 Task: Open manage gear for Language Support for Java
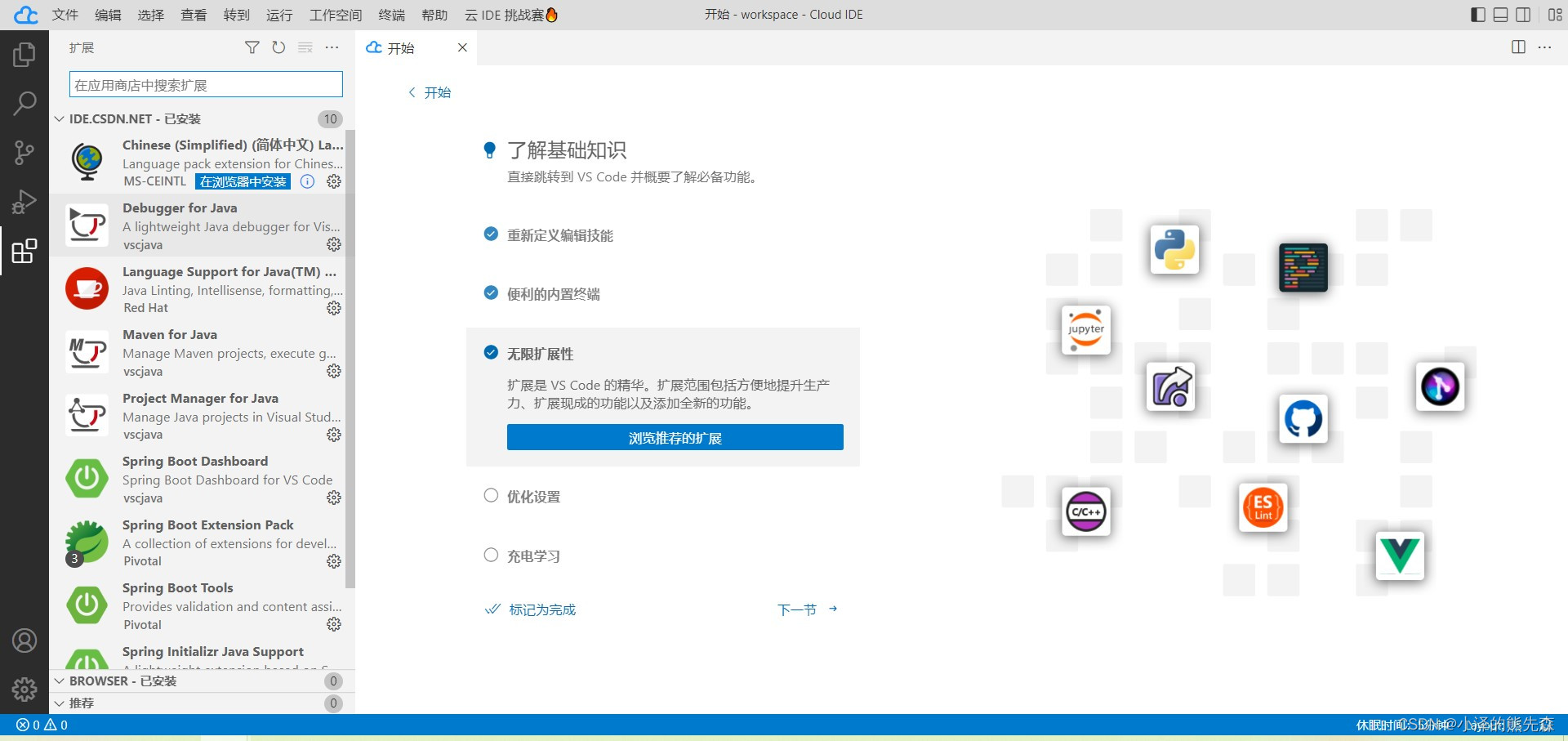coord(334,308)
